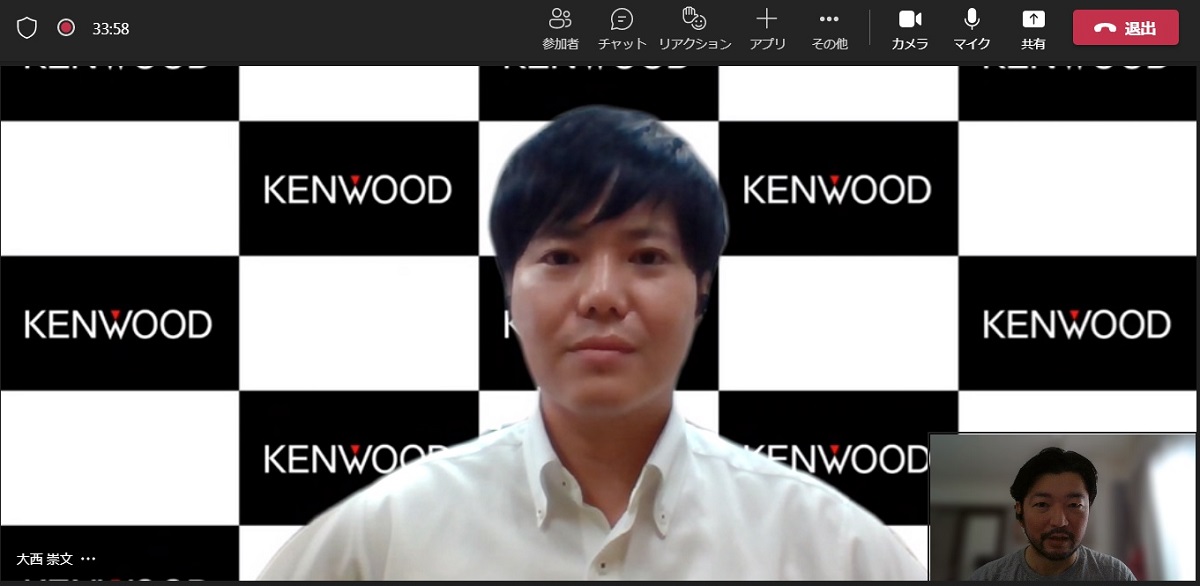Screen dimensions: 1200x586
Task: Toggle the カメラ camera on or off
Action: pos(910,29)
